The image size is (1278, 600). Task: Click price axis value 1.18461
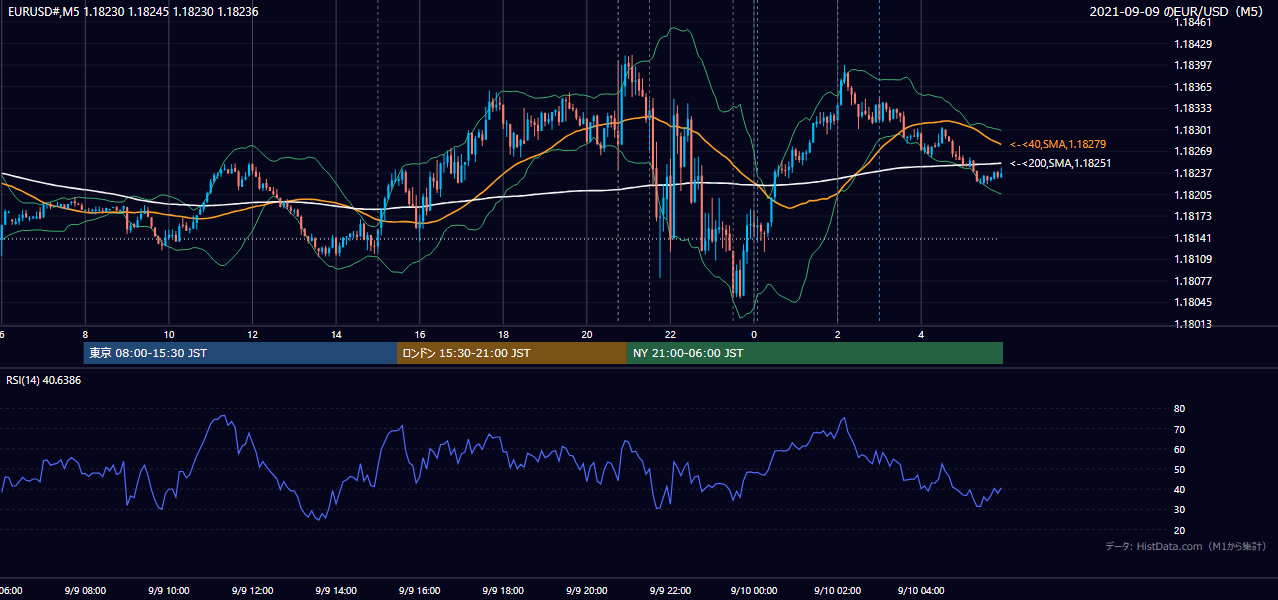click(1194, 22)
